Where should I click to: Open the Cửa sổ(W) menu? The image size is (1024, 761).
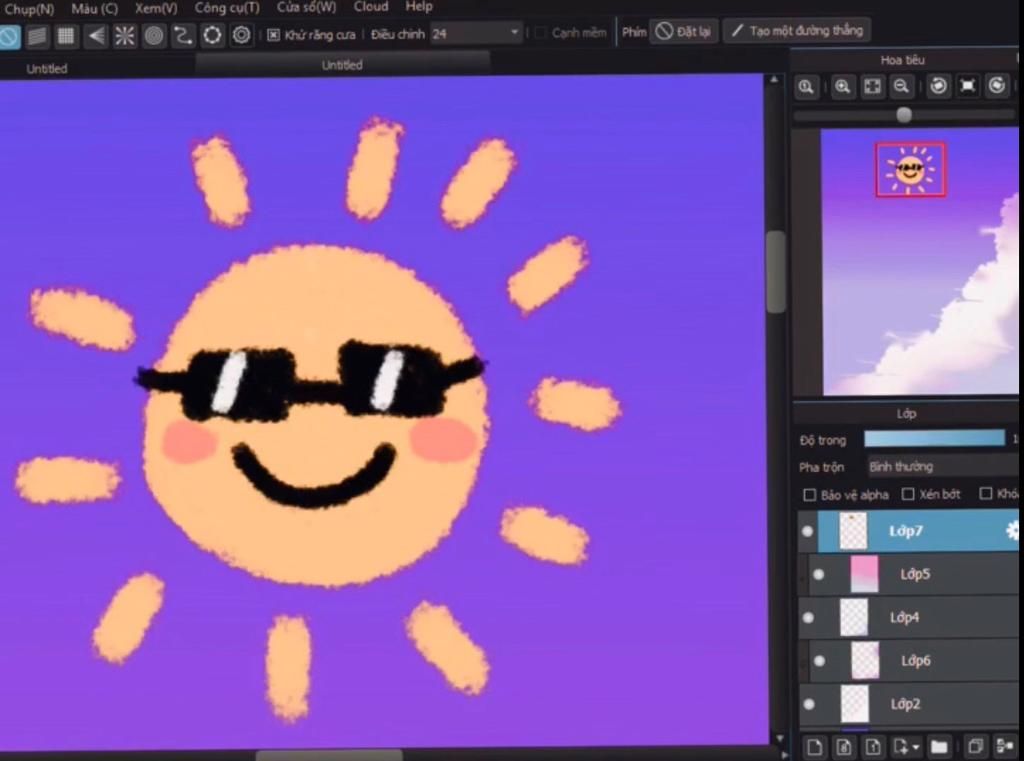(306, 7)
